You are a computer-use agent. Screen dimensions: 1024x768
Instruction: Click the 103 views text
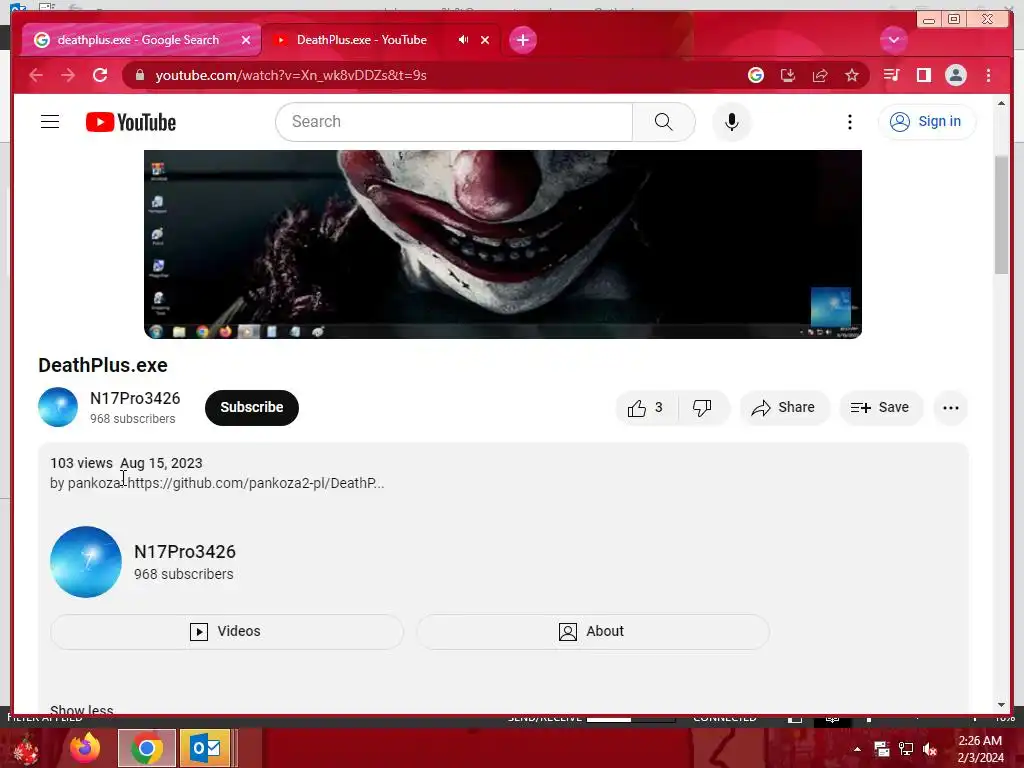point(81,463)
